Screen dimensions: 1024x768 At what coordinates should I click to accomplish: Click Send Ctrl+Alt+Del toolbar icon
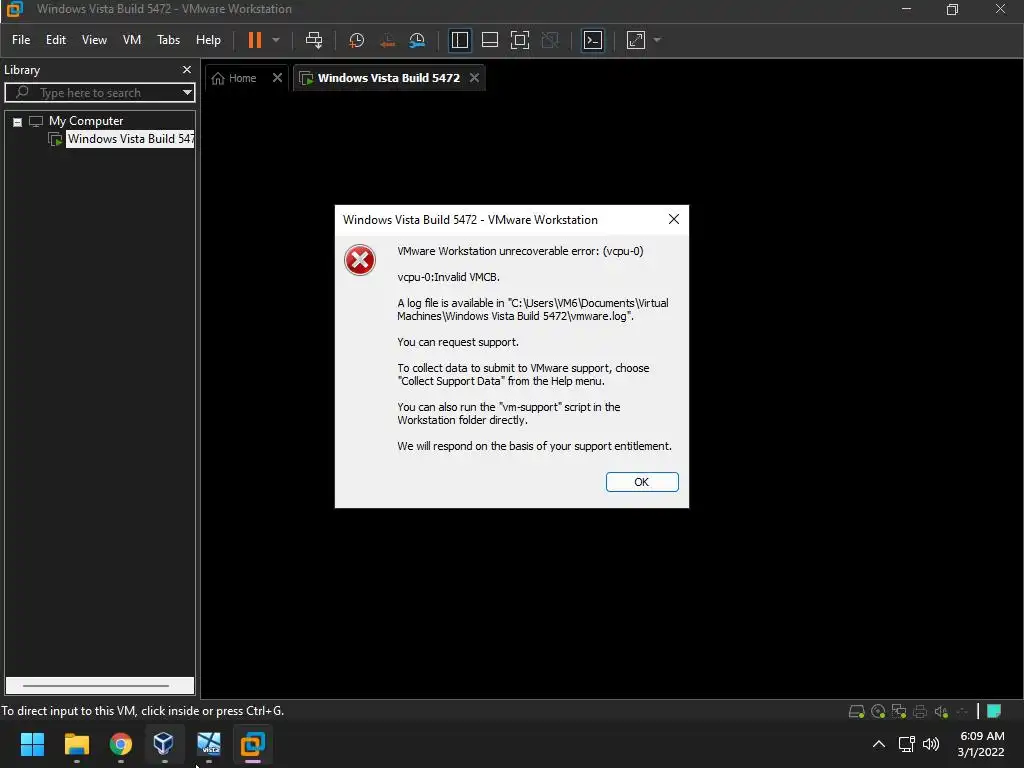tap(314, 40)
